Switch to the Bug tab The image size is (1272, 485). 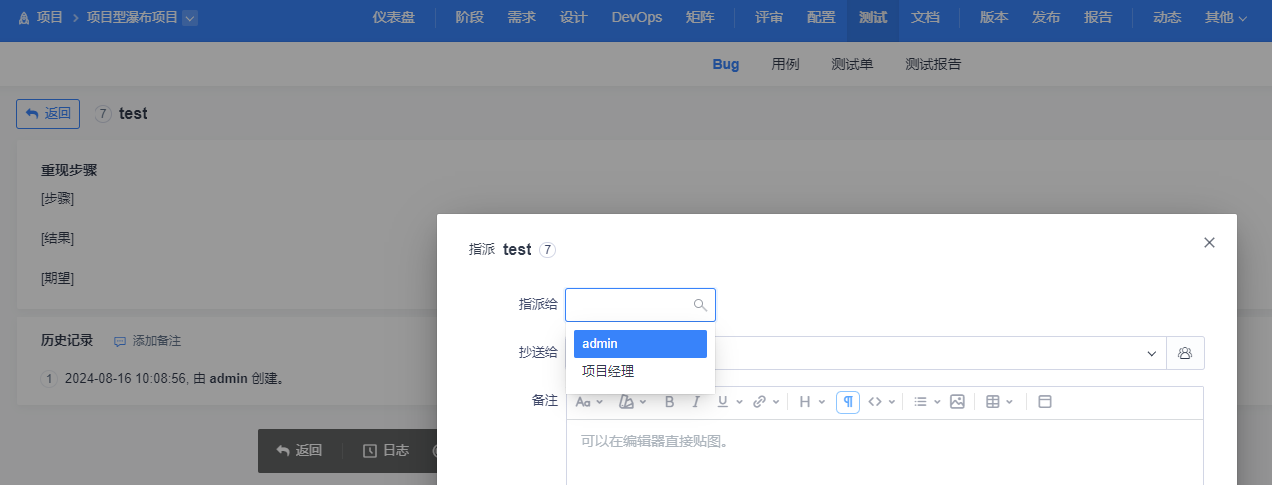tap(726, 64)
